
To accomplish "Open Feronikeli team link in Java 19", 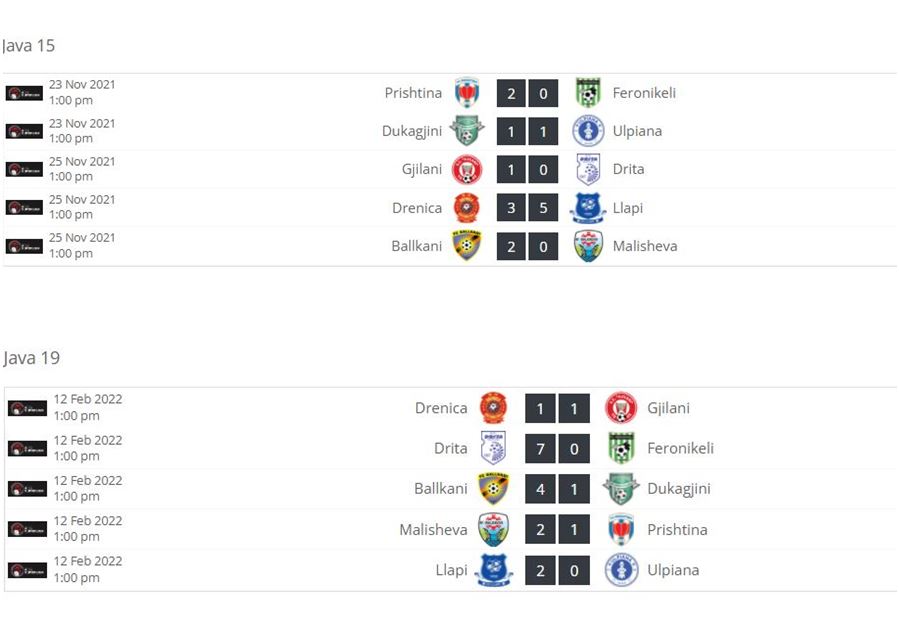I will click(x=681, y=448).
